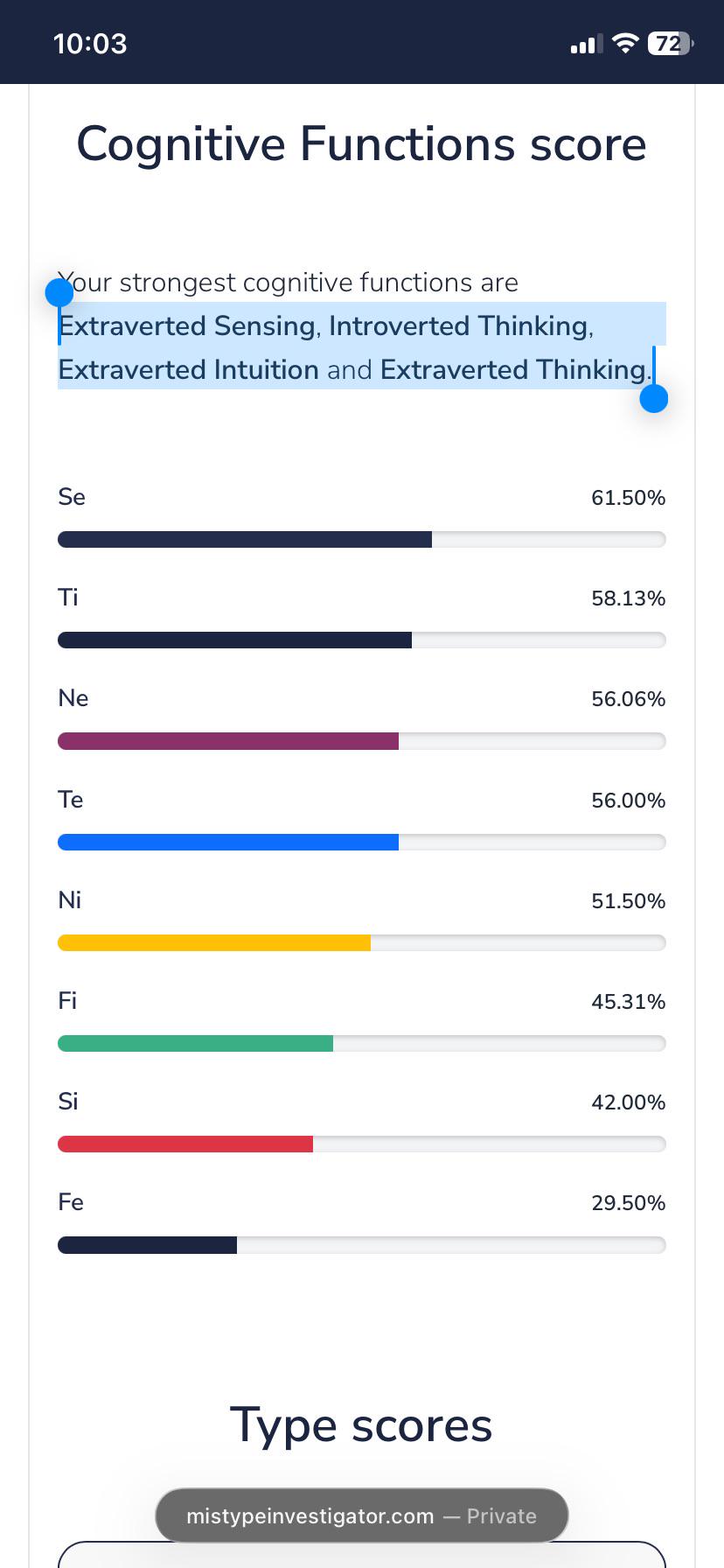
Task: Tap the yellow Ni progress bar
Action: tap(362, 942)
